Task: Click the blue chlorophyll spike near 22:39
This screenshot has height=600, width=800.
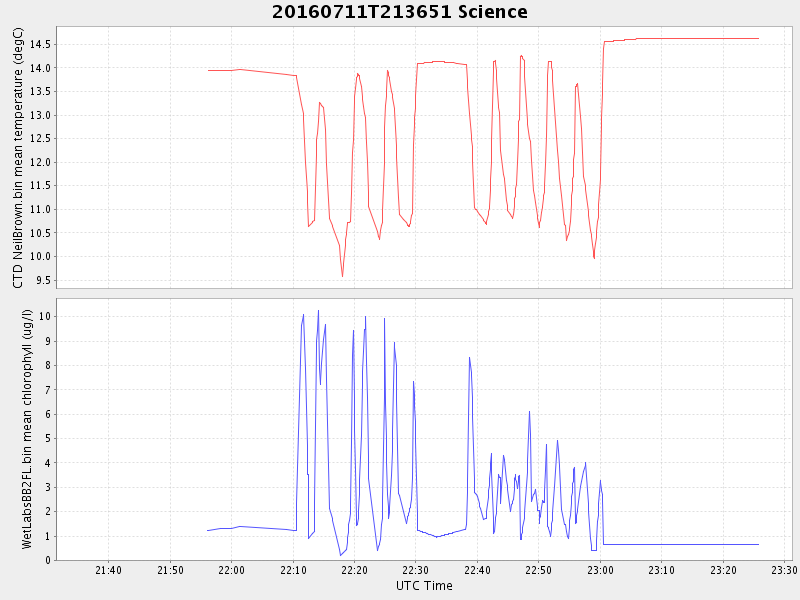Action: click(x=469, y=358)
